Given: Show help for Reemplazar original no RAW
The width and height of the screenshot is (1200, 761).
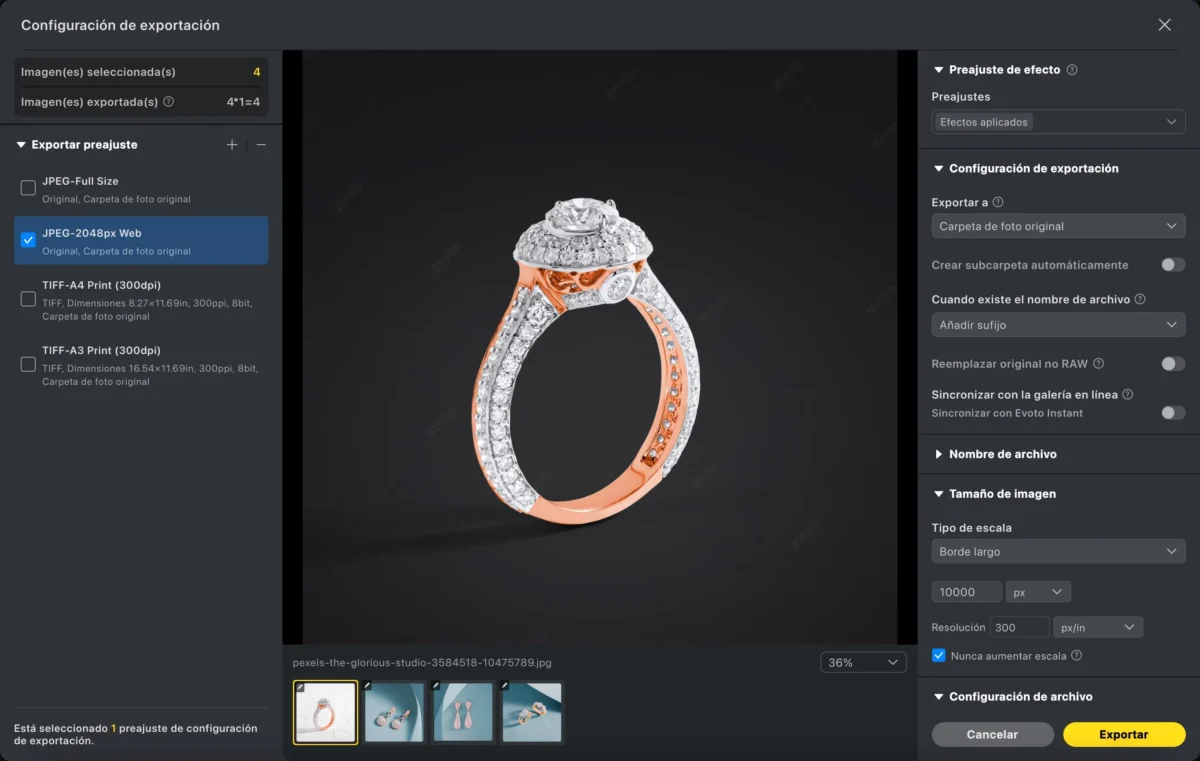Looking at the screenshot, I should [x=1098, y=364].
